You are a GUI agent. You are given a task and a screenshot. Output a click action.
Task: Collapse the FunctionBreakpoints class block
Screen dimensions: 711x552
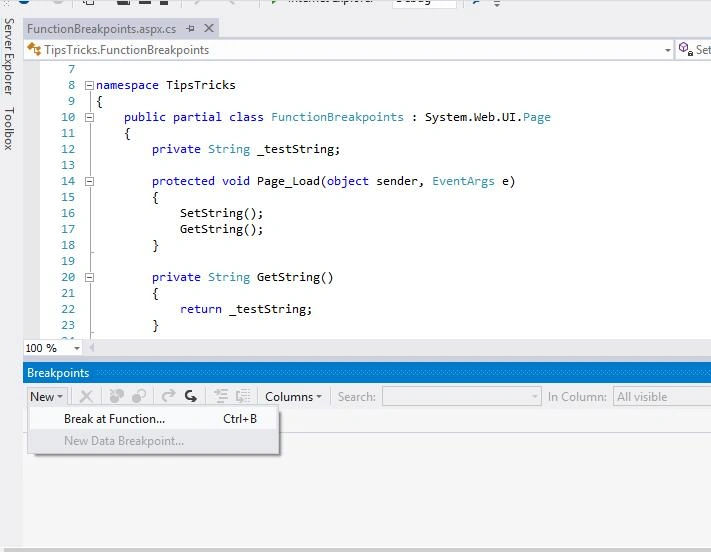[89, 117]
